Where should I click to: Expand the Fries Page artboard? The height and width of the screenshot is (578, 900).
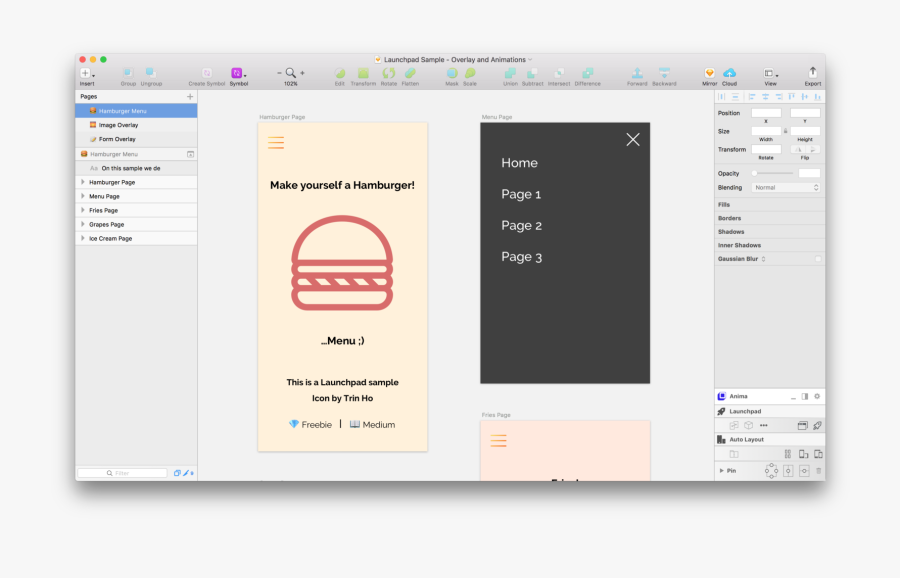click(x=83, y=210)
